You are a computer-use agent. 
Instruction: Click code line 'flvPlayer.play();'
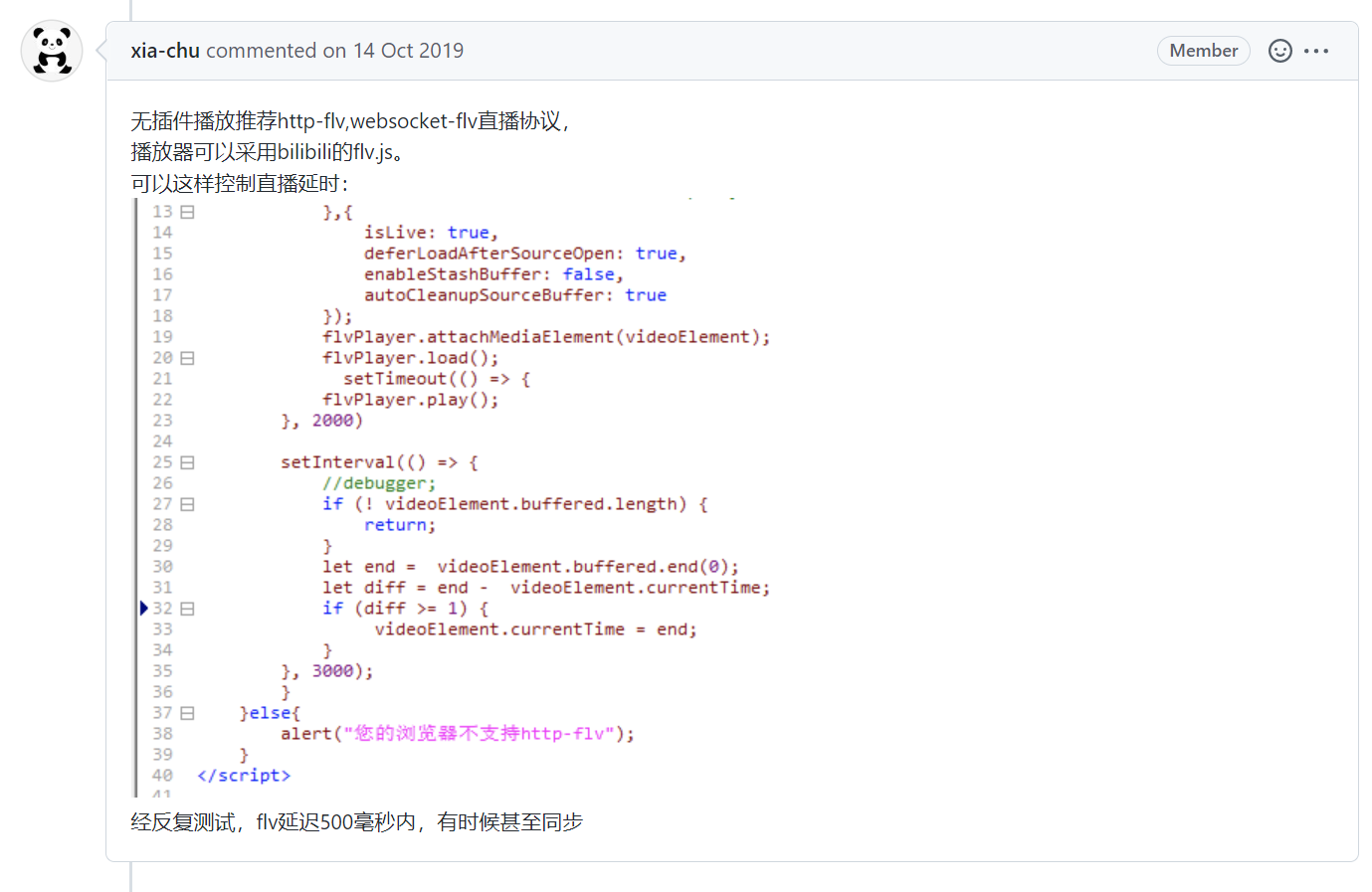click(410, 400)
